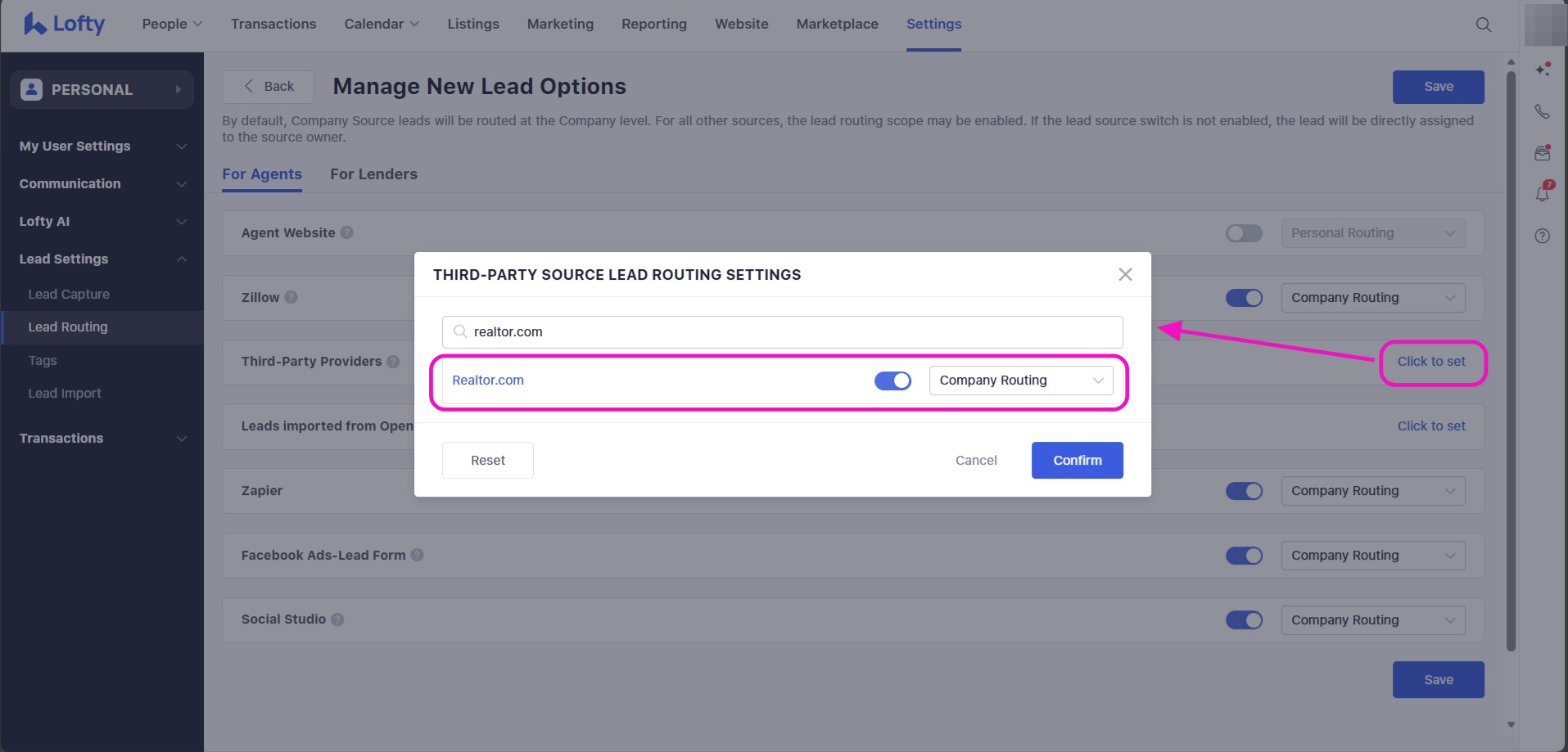Open the Marketing menu item
This screenshot has height=752, width=1568.
point(560,25)
